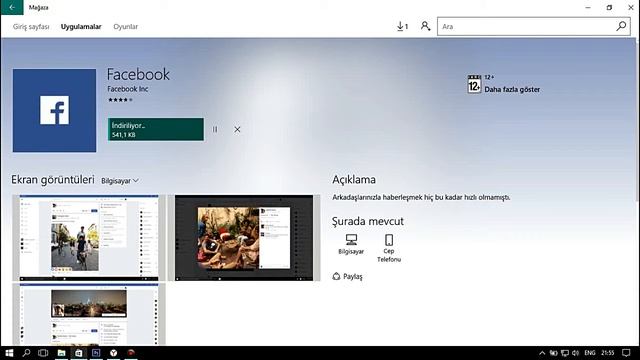Click the Daha fazla göster link
640x360 pixels.
[x=512, y=89]
